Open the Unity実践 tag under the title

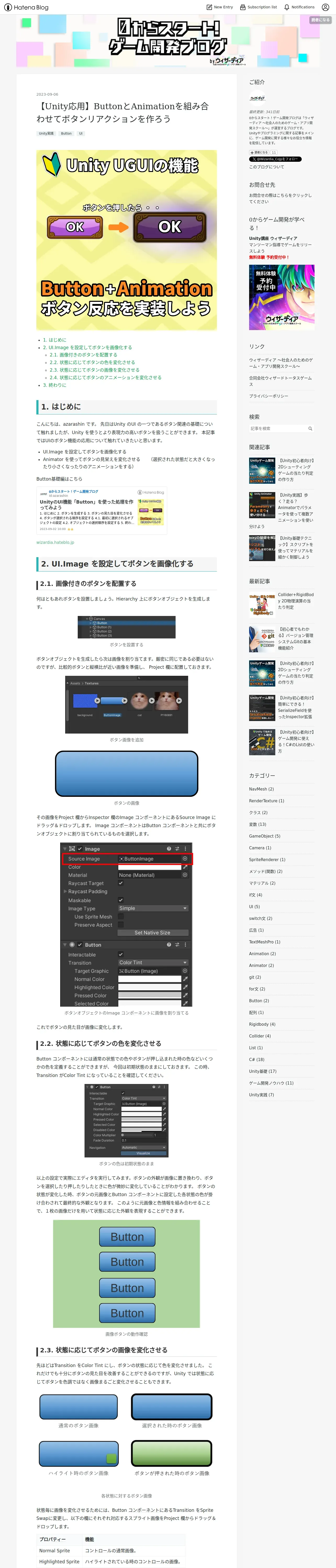click(46, 133)
